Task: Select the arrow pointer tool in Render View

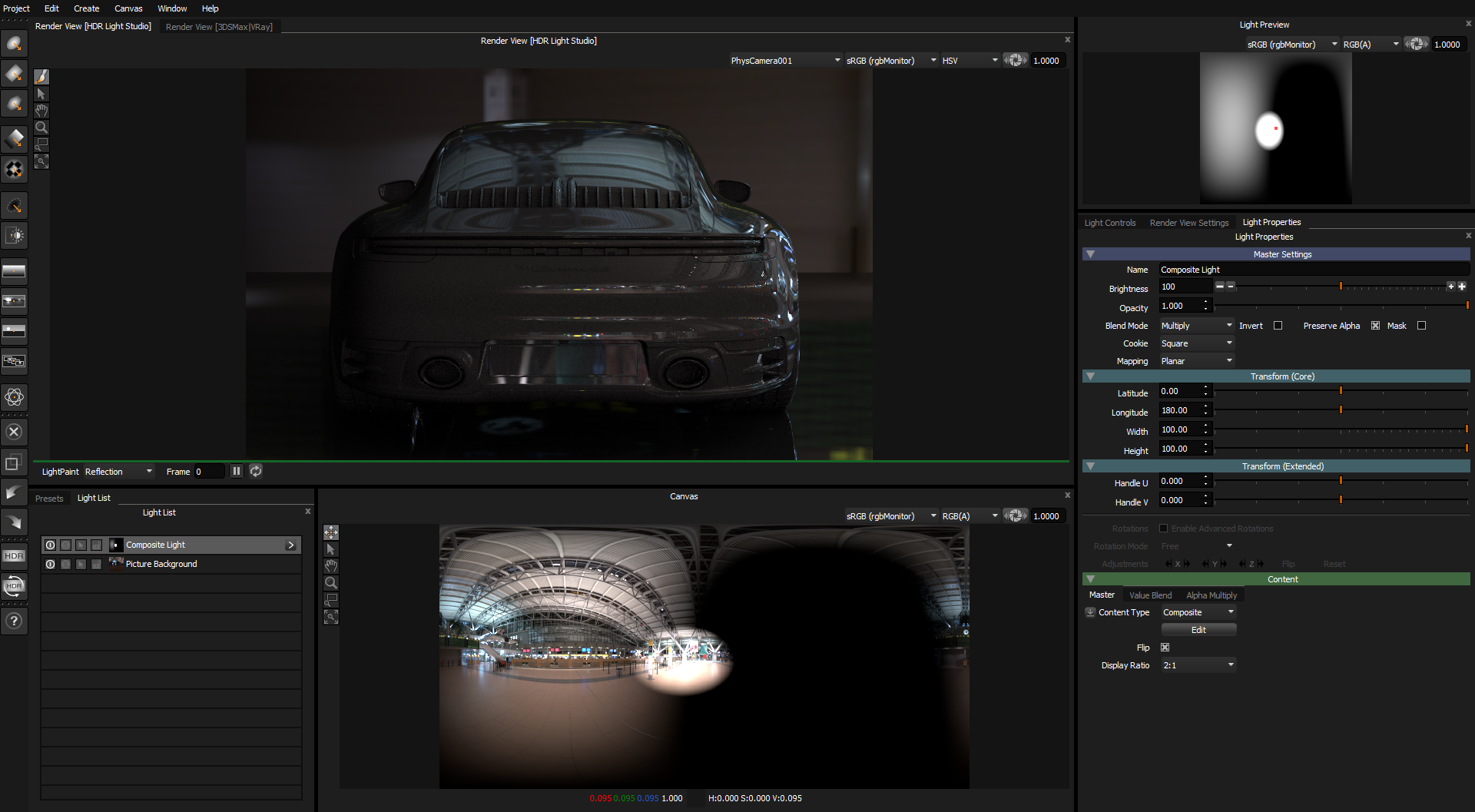Action: 41,94
